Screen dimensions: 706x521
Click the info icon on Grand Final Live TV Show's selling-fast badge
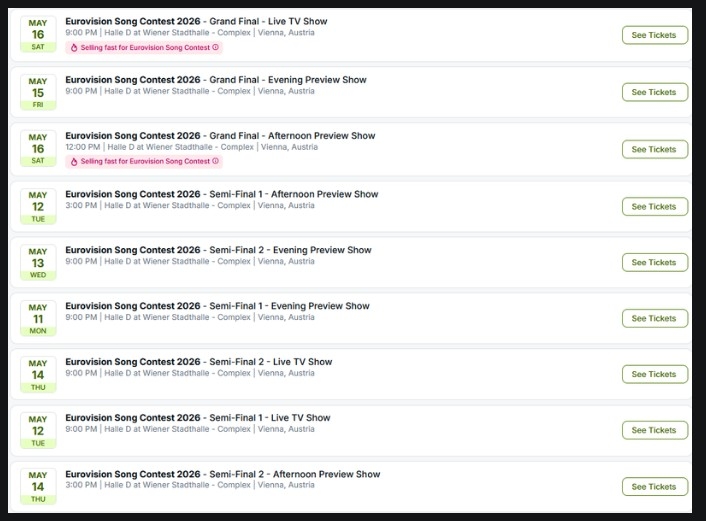point(216,47)
